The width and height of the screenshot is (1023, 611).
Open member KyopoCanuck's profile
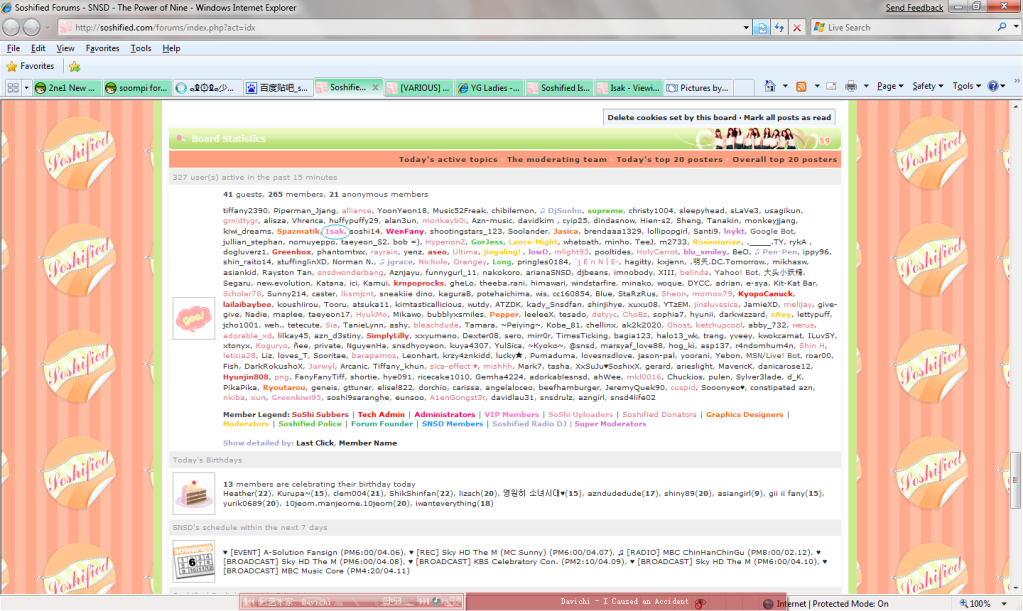pos(765,294)
